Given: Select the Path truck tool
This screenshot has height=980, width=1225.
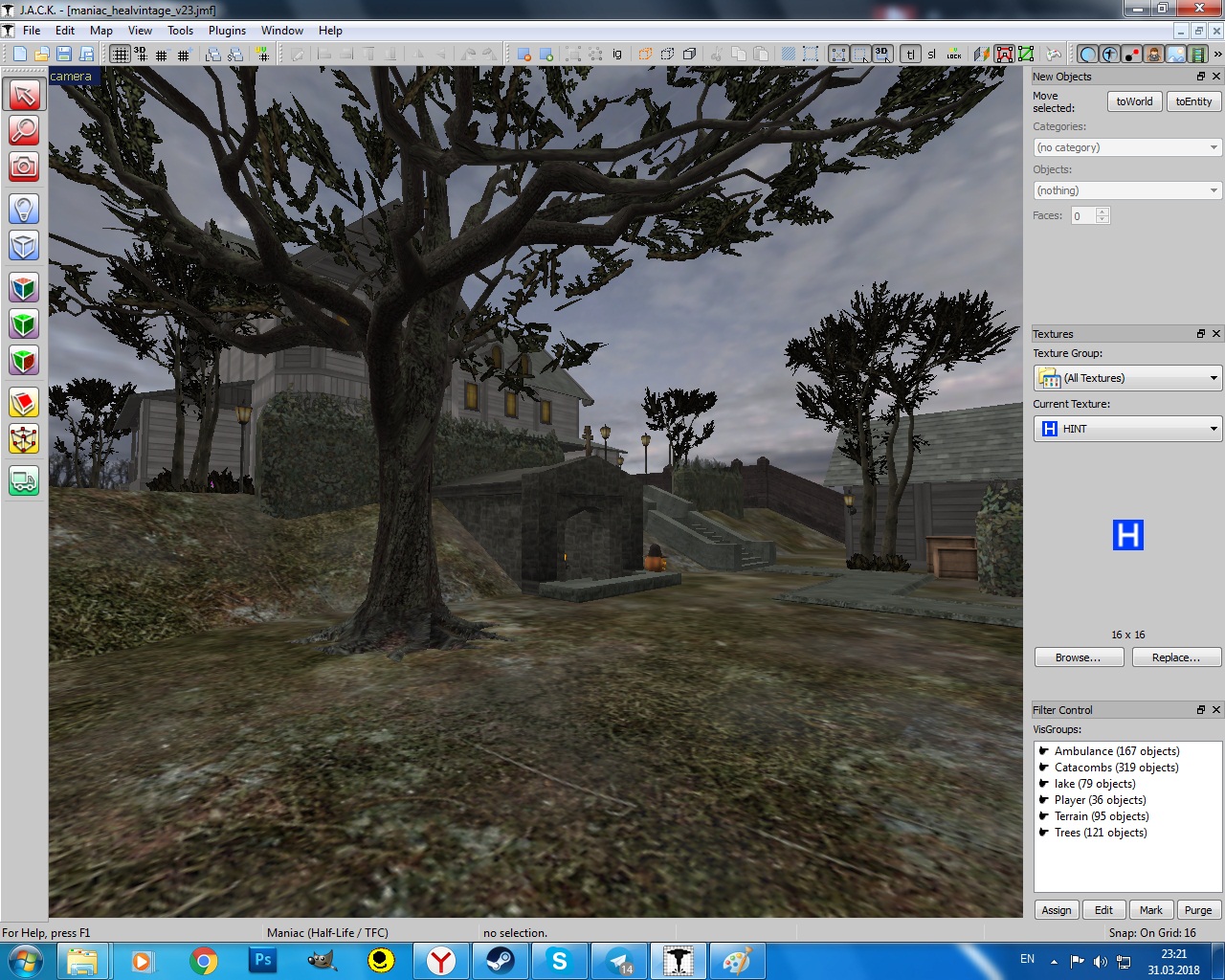Looking at the screenshot, I should (24, 480).
